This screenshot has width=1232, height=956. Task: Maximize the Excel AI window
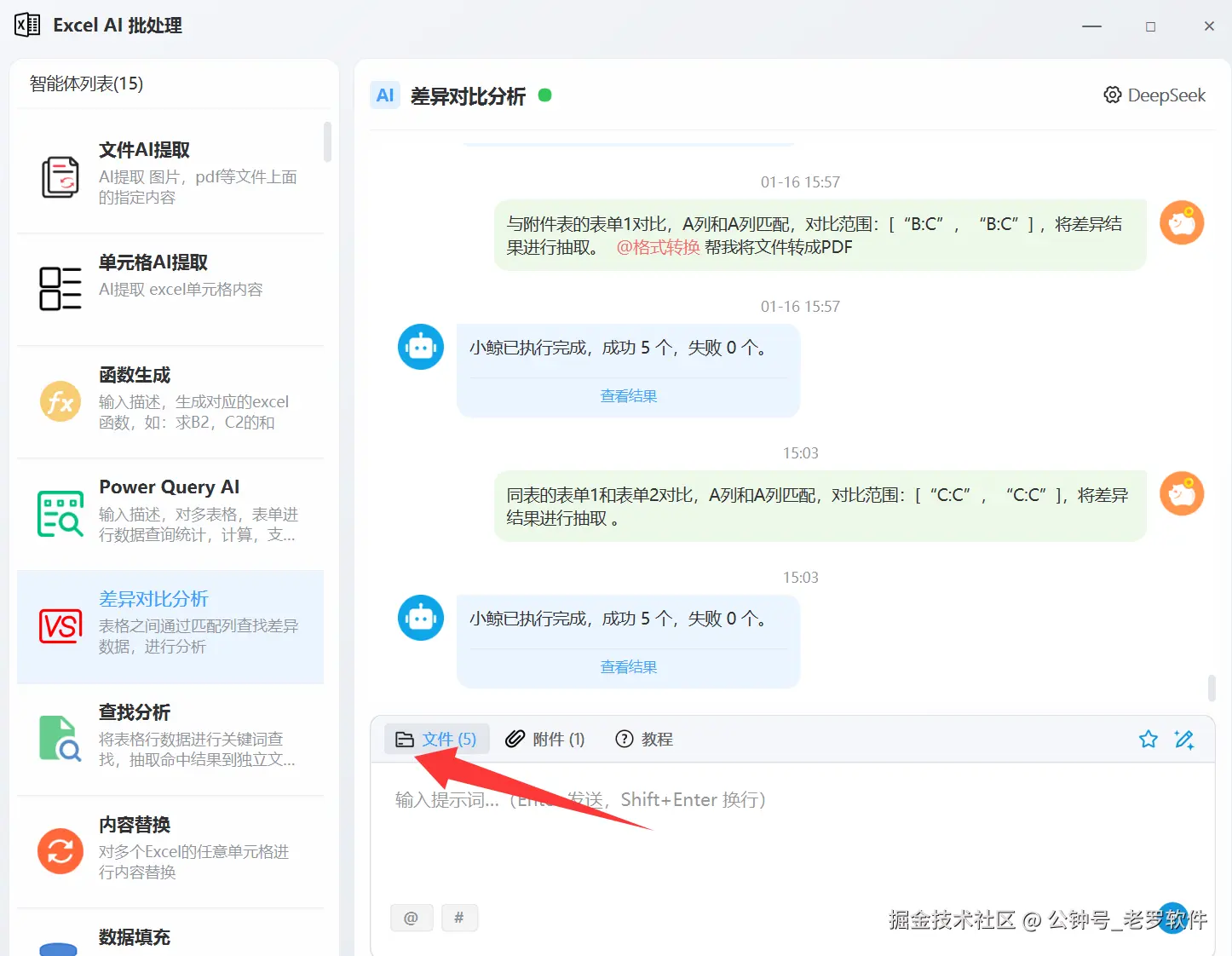(1150, 26)
